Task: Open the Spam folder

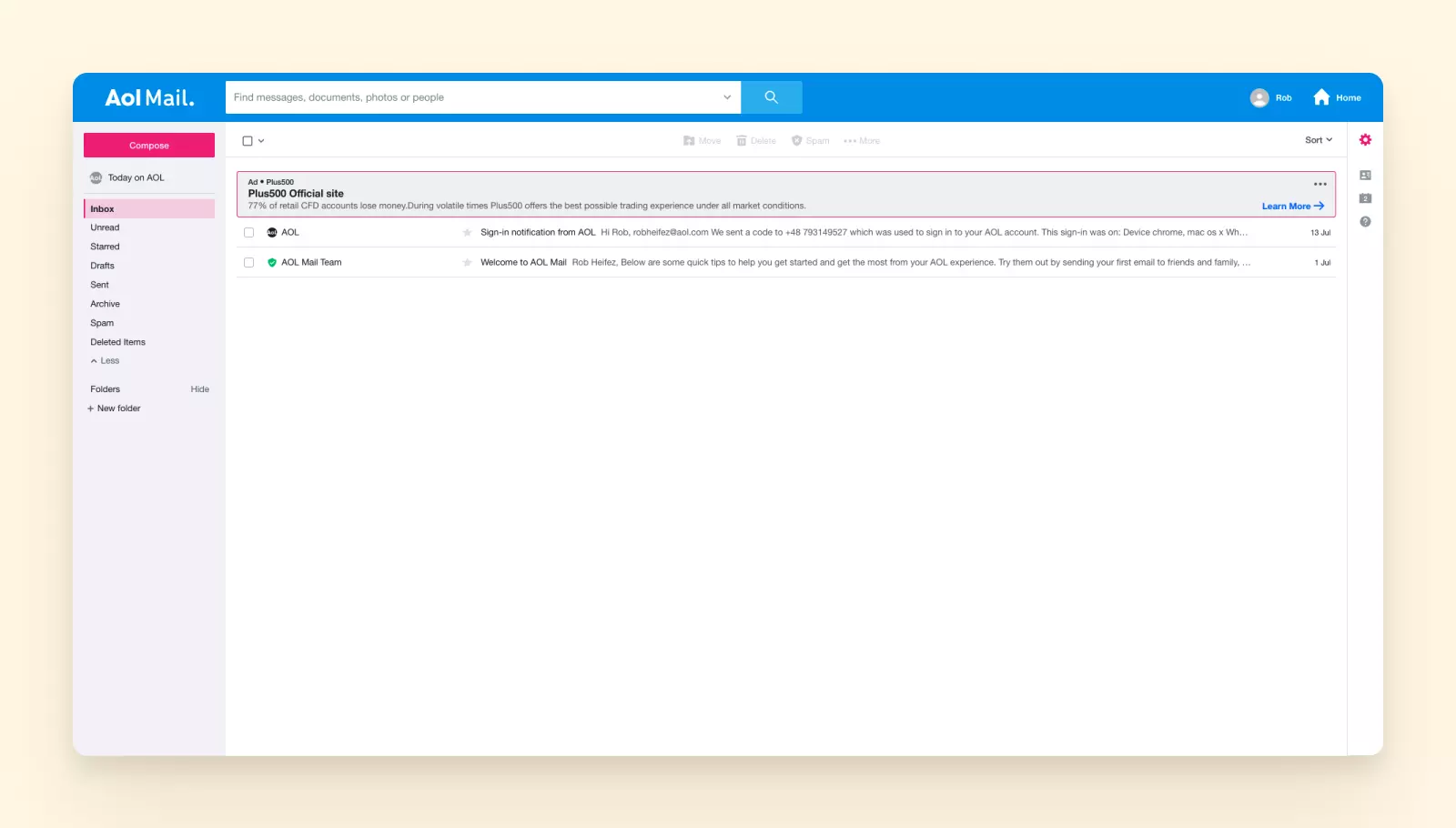Action: [102, 323]
